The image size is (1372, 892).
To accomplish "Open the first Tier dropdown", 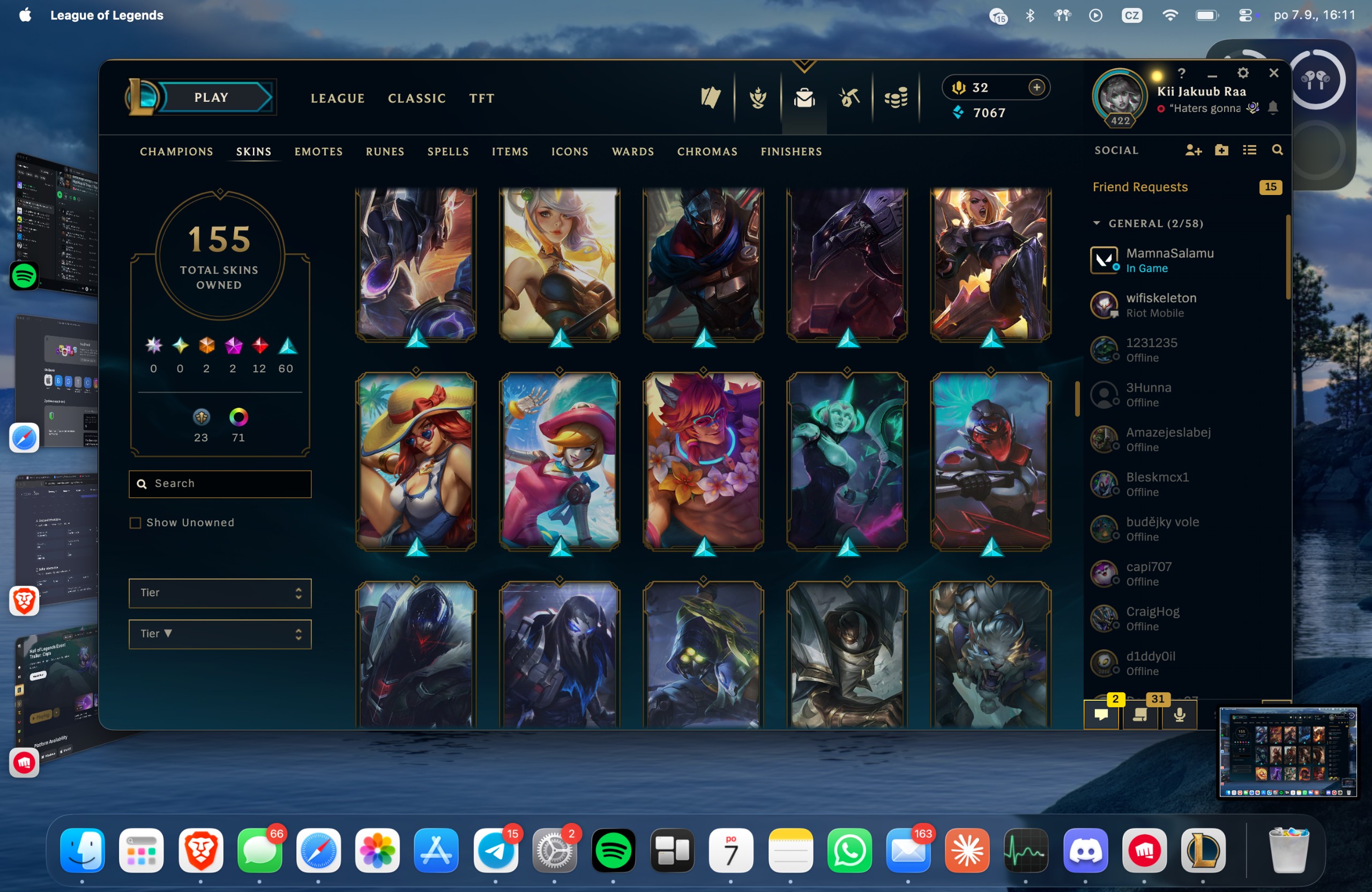I will [220, 593].
